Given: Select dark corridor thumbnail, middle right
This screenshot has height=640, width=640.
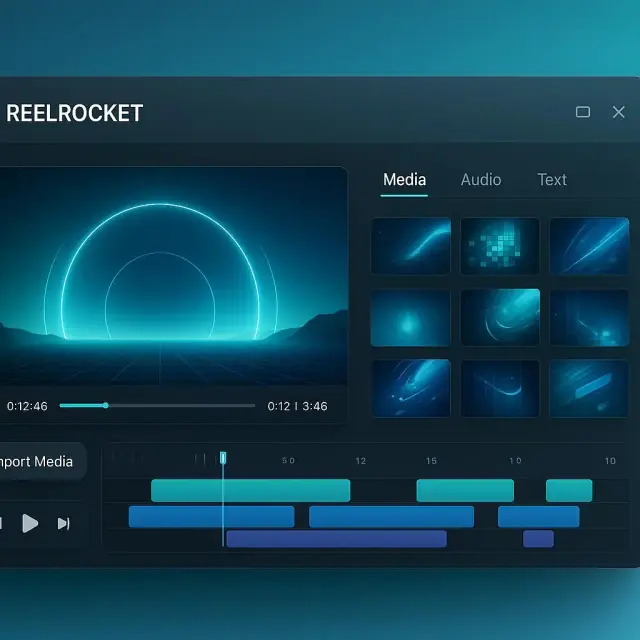Looking at the screenshot, I should 589,318.
